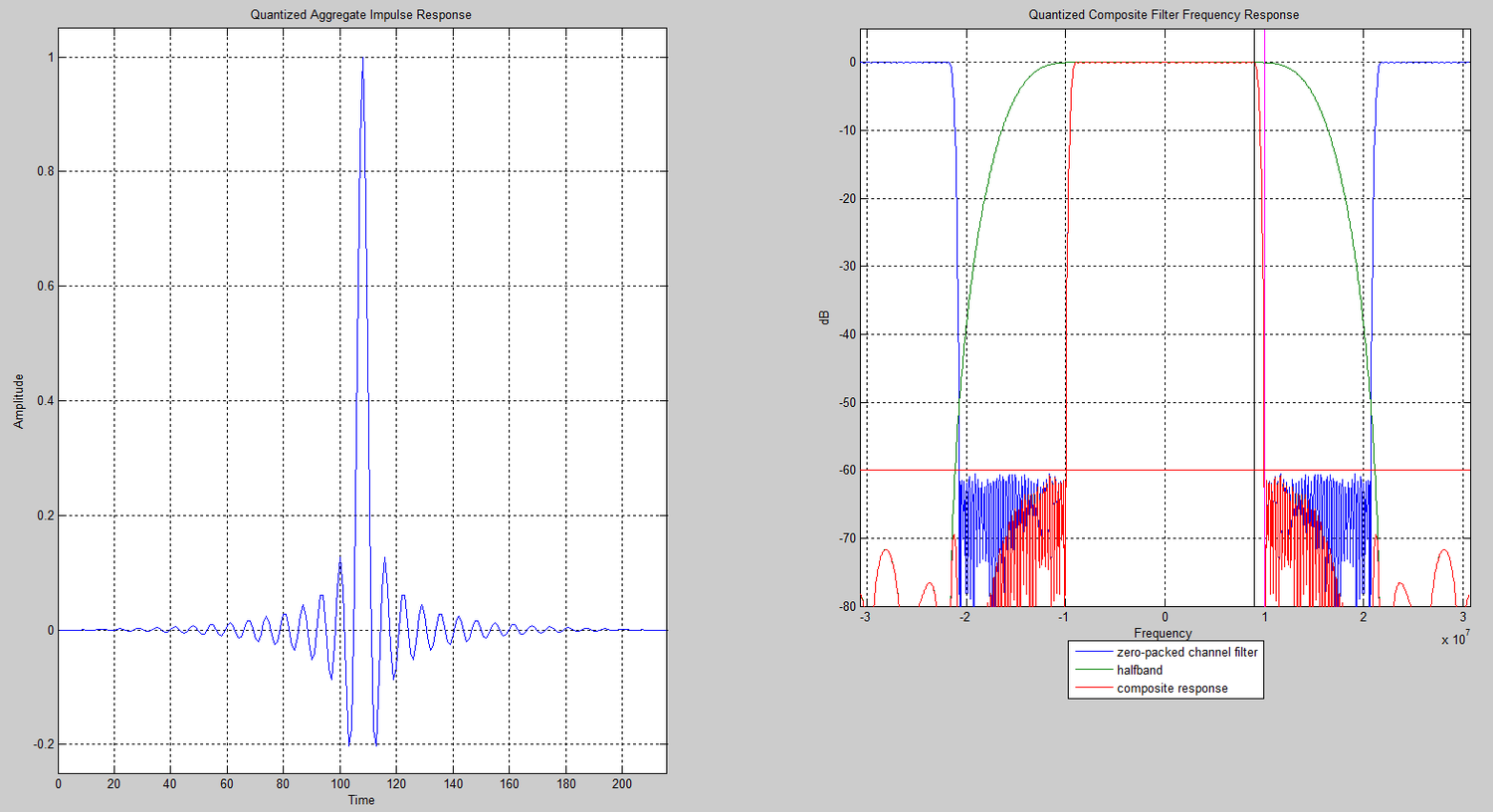Click the dB axis tick label '-10'
Viewport: 1493px width, 812px height.
coord(846,130)
